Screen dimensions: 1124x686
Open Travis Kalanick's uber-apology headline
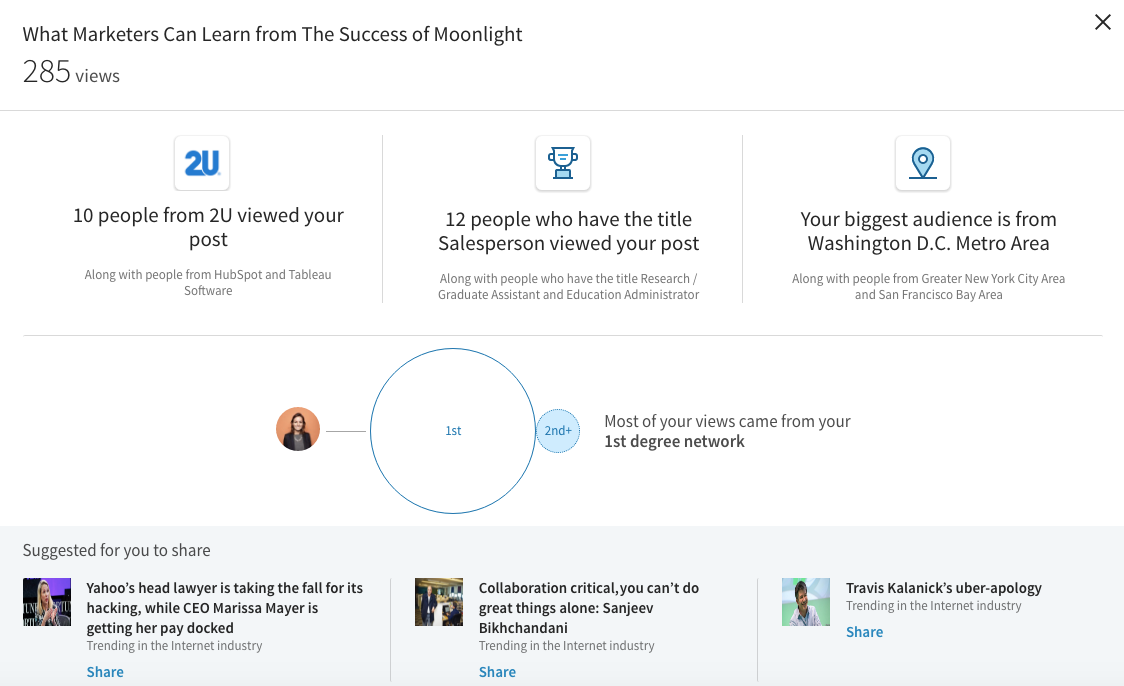pyautogui.click(x=943, y=588)
